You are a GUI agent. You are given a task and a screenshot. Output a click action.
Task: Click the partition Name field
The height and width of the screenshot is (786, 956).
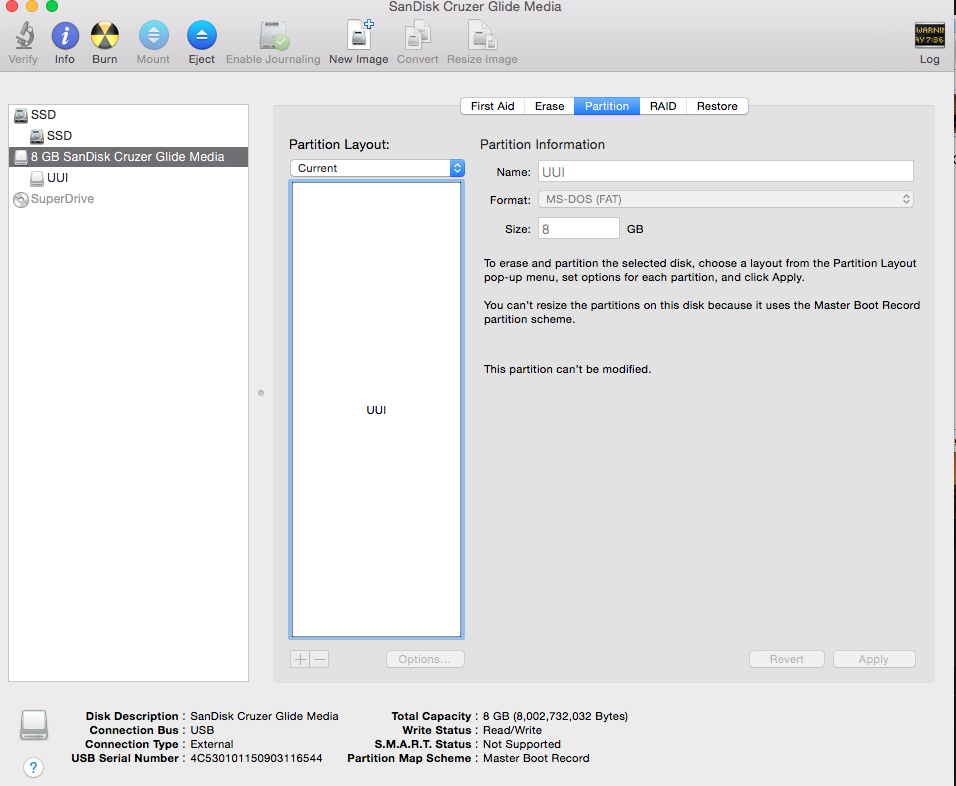tap(726, 172)
